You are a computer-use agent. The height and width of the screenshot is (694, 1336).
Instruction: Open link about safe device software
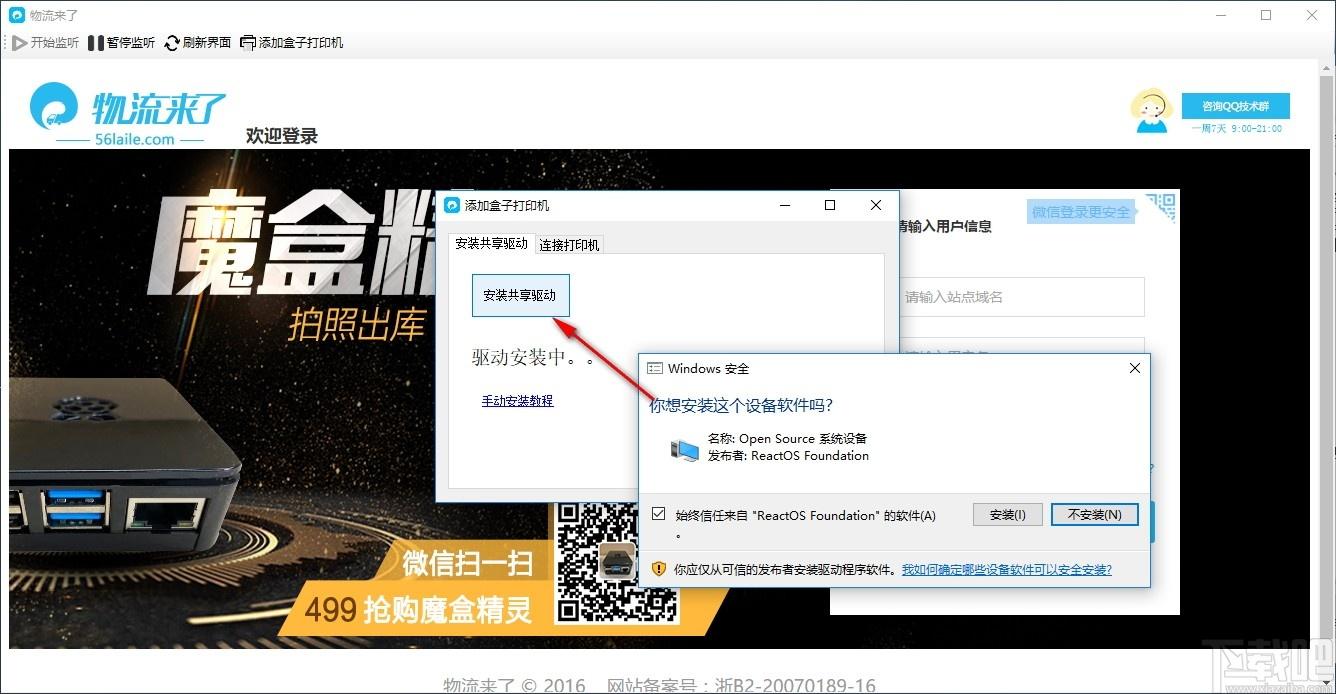pos(1007,570)
